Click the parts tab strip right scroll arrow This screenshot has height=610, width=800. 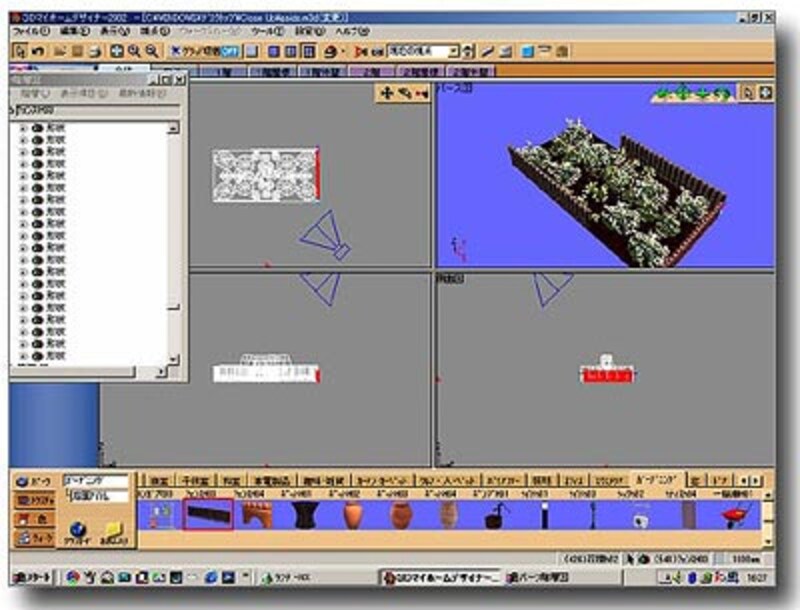(756, 480)
